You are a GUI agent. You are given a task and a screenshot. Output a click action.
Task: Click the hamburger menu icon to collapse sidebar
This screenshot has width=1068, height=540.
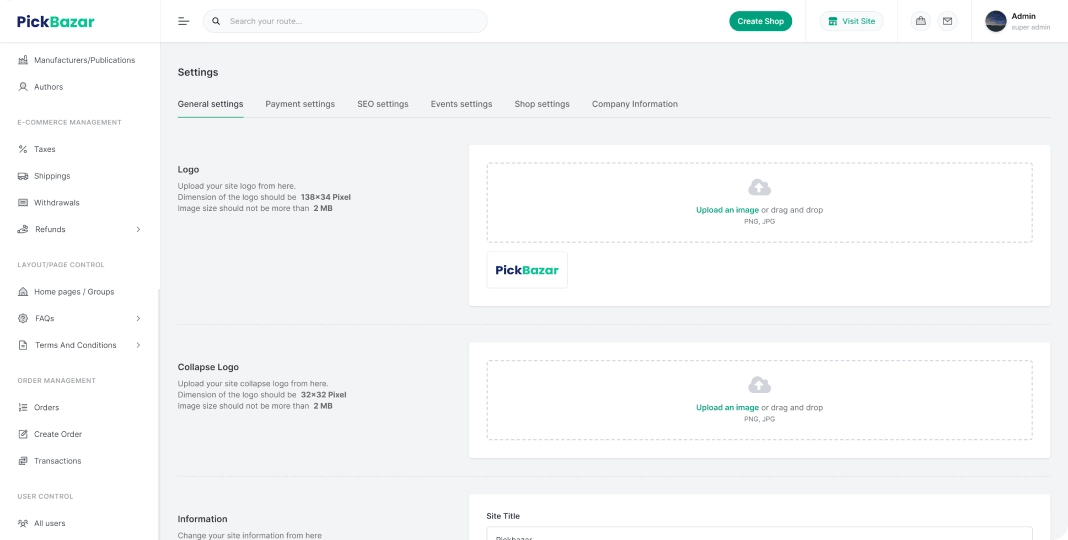(x=184, y=21)
